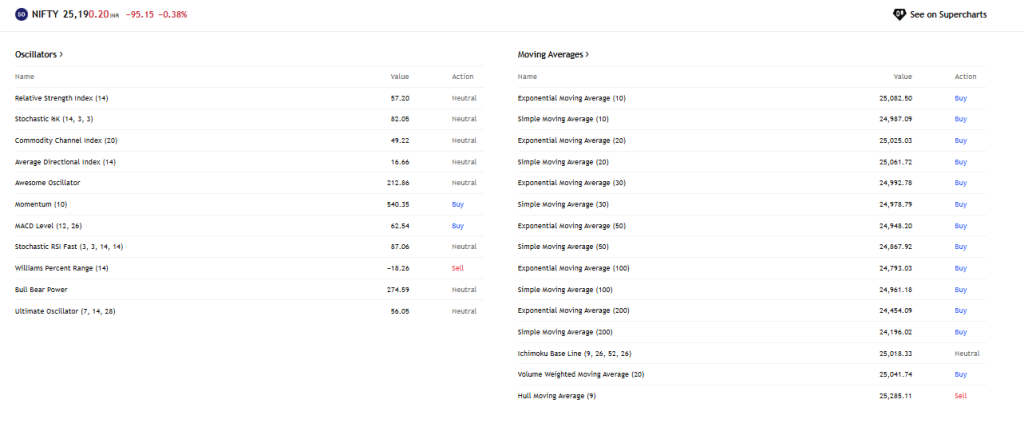This screenshot has width=1024, height=423.
Task: Click Hull Moving Average Sell action
Action: pyautogui.click(x=961, y=396)
